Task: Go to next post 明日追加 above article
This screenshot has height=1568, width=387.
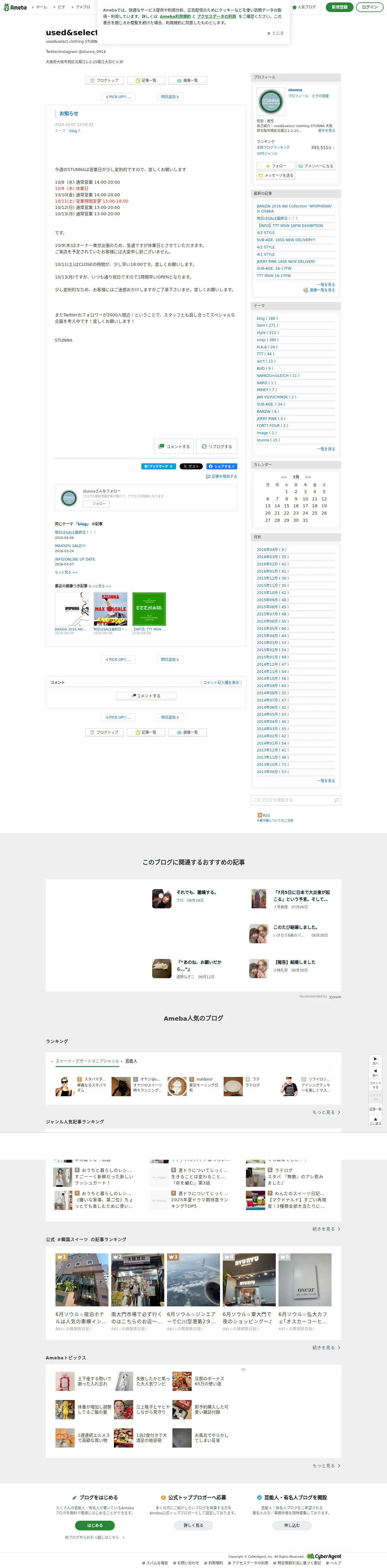Action: tap(170, 97)
